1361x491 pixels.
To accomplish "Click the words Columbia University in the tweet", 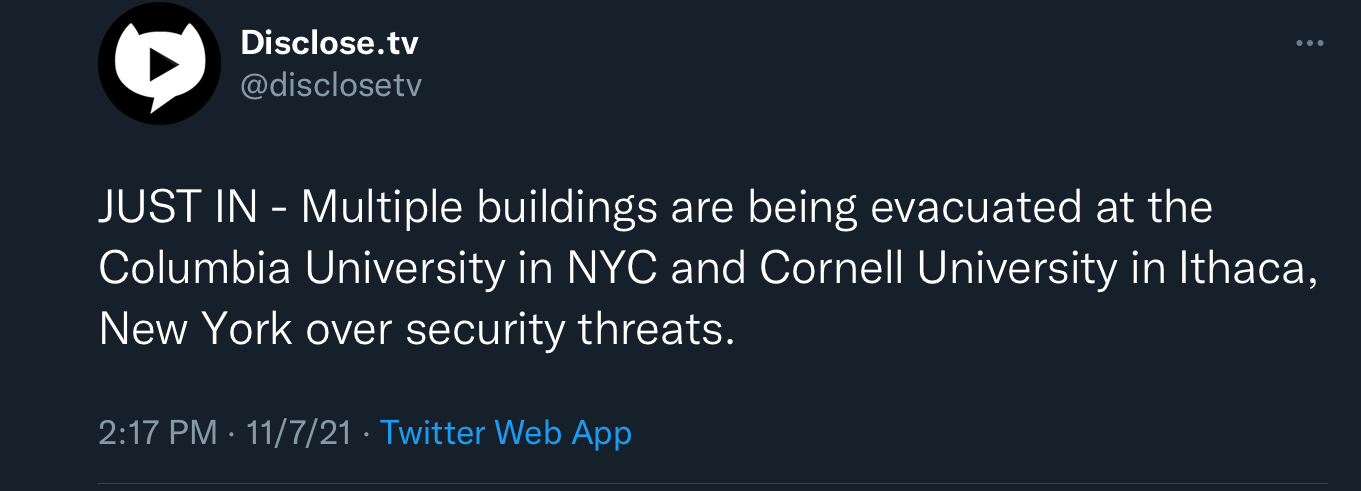I will (303, 268).
